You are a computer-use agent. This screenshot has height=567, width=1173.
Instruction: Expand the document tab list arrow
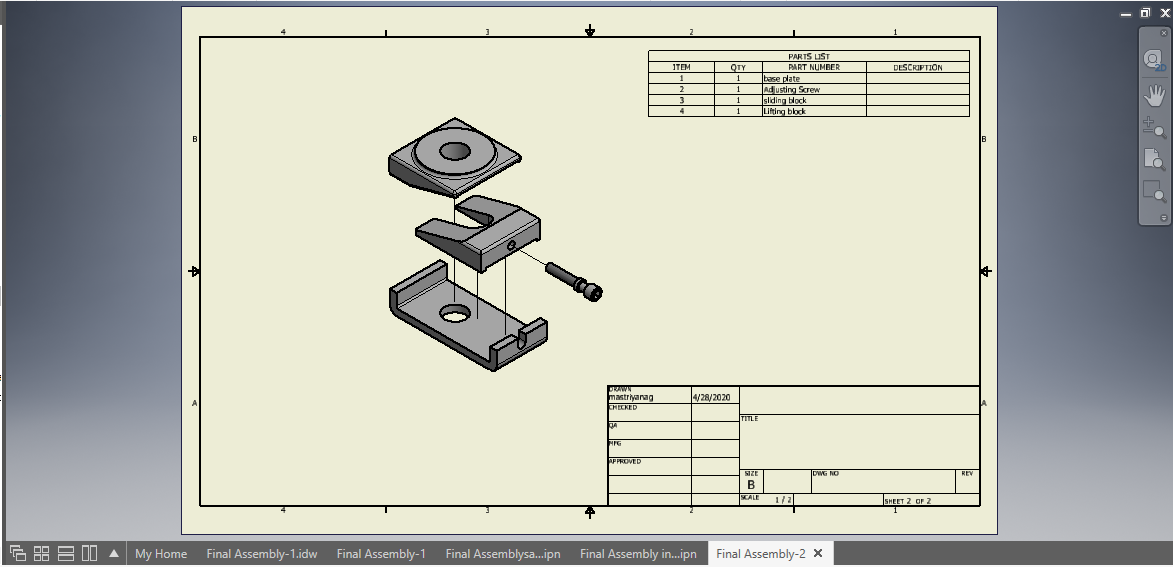114,554
